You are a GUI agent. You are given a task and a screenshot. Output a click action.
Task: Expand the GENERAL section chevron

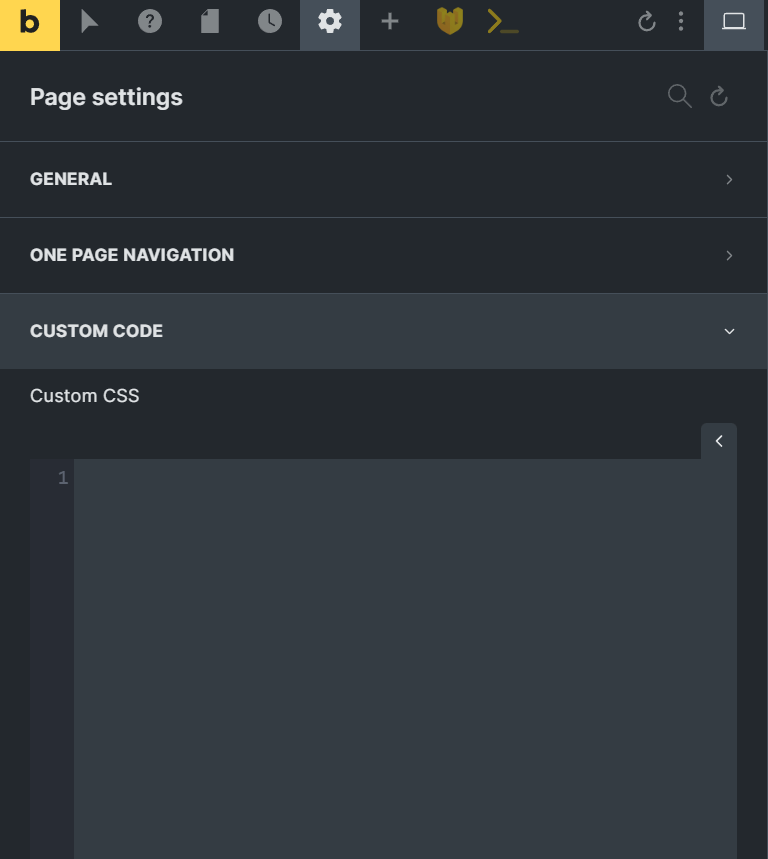[x=729, y=180]
